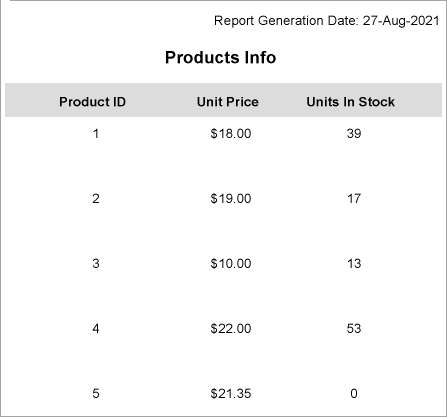The width and height of the screenshot is (447, 417).
Task: Click the $22.00 unit price cell
Action: point(231,329)
